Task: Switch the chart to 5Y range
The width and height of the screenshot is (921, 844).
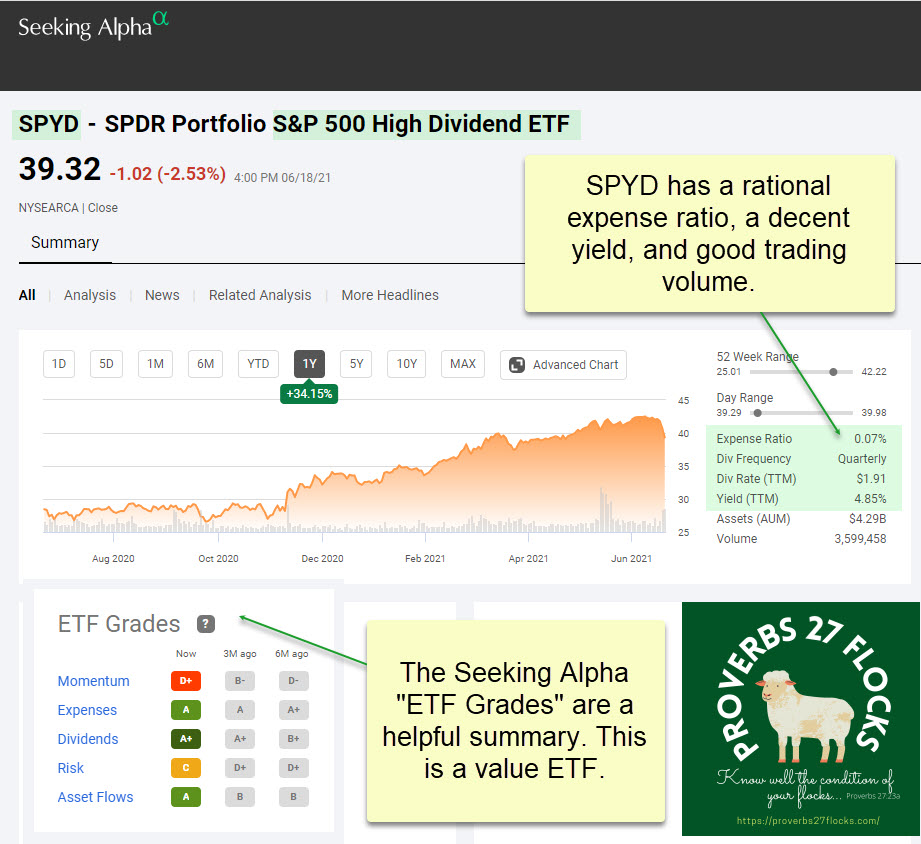Action: (x=357, y=364)
